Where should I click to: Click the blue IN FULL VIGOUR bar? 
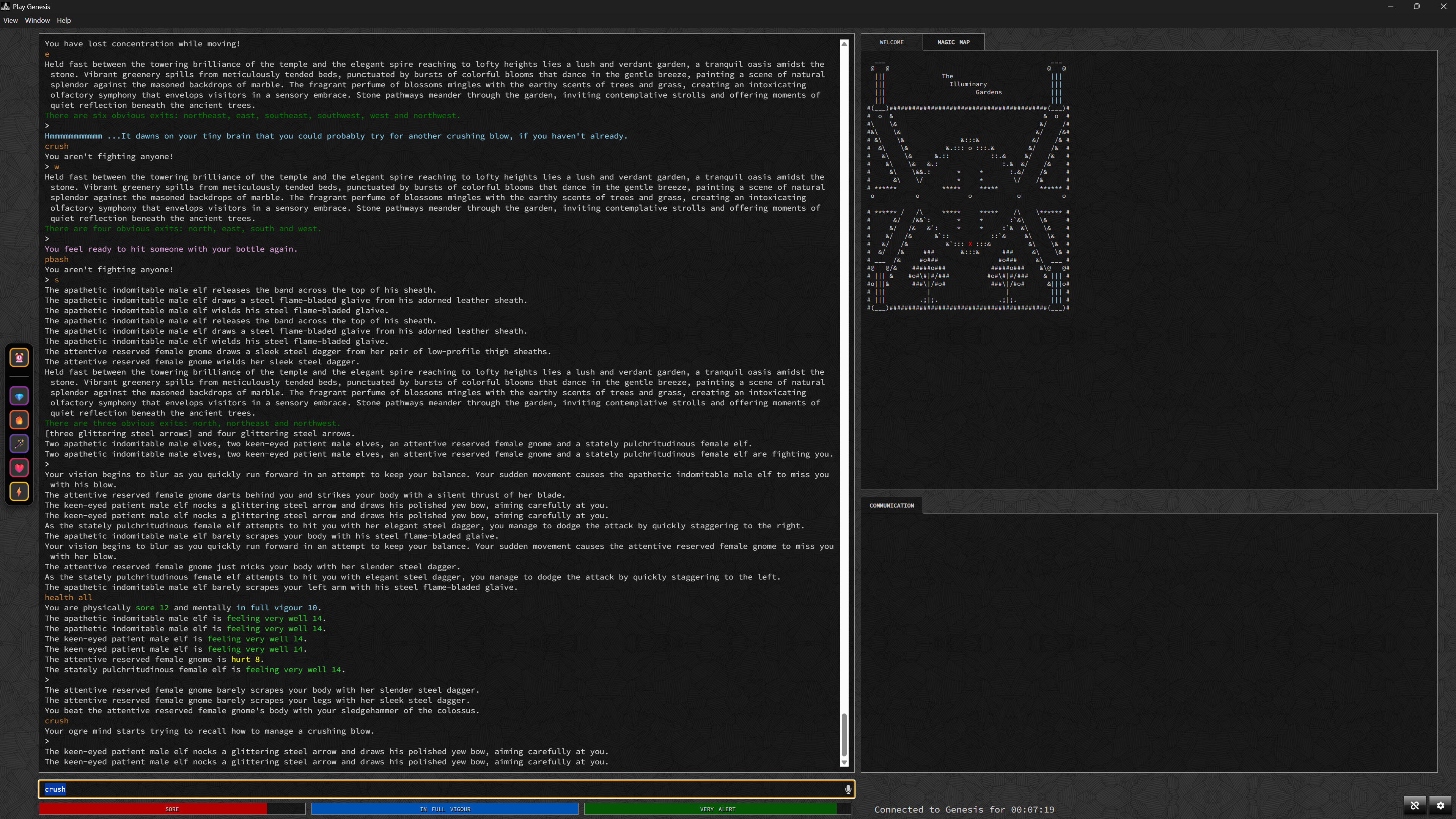point(445,810)
